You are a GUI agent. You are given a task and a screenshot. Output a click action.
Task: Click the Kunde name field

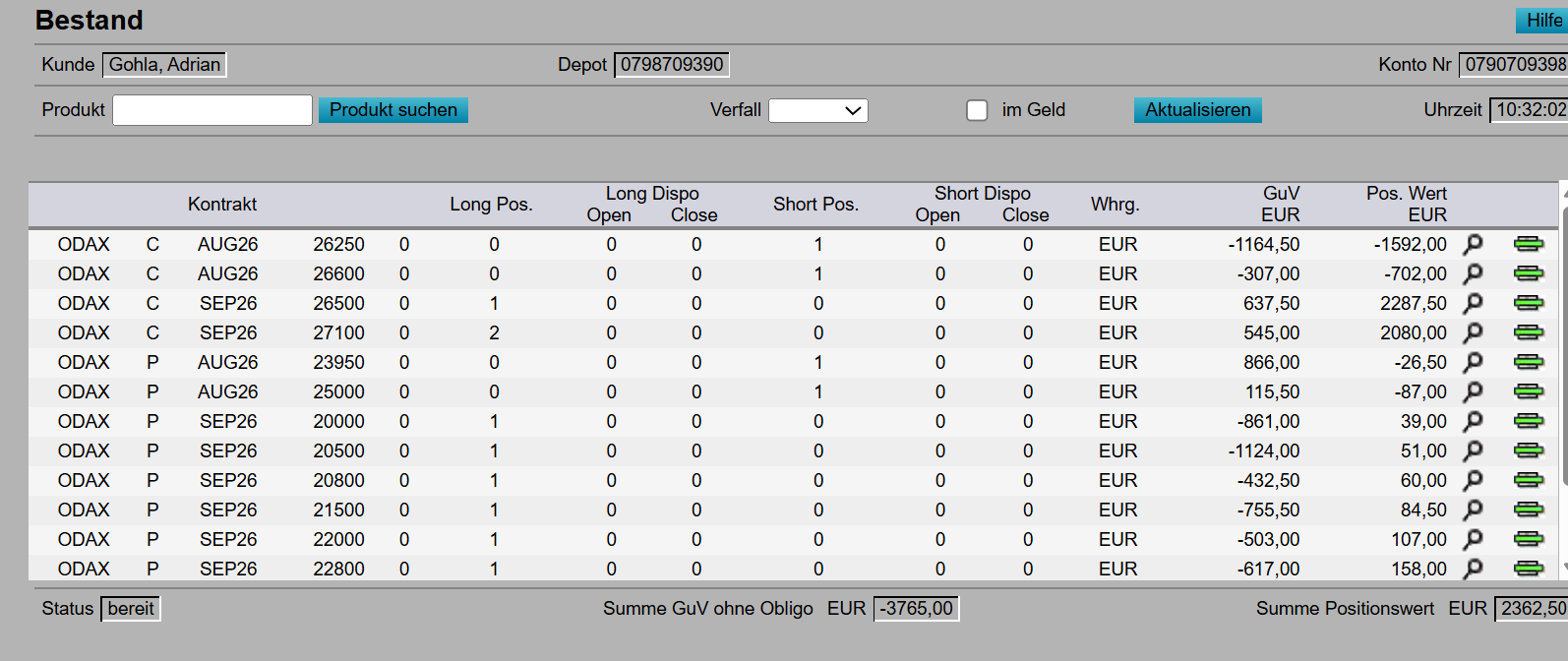point(164,65)
